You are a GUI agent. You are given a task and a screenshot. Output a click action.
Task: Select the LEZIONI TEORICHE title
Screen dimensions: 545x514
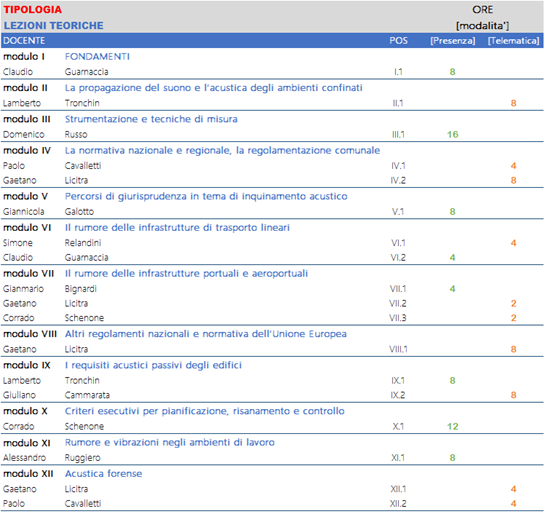(54, 26)
